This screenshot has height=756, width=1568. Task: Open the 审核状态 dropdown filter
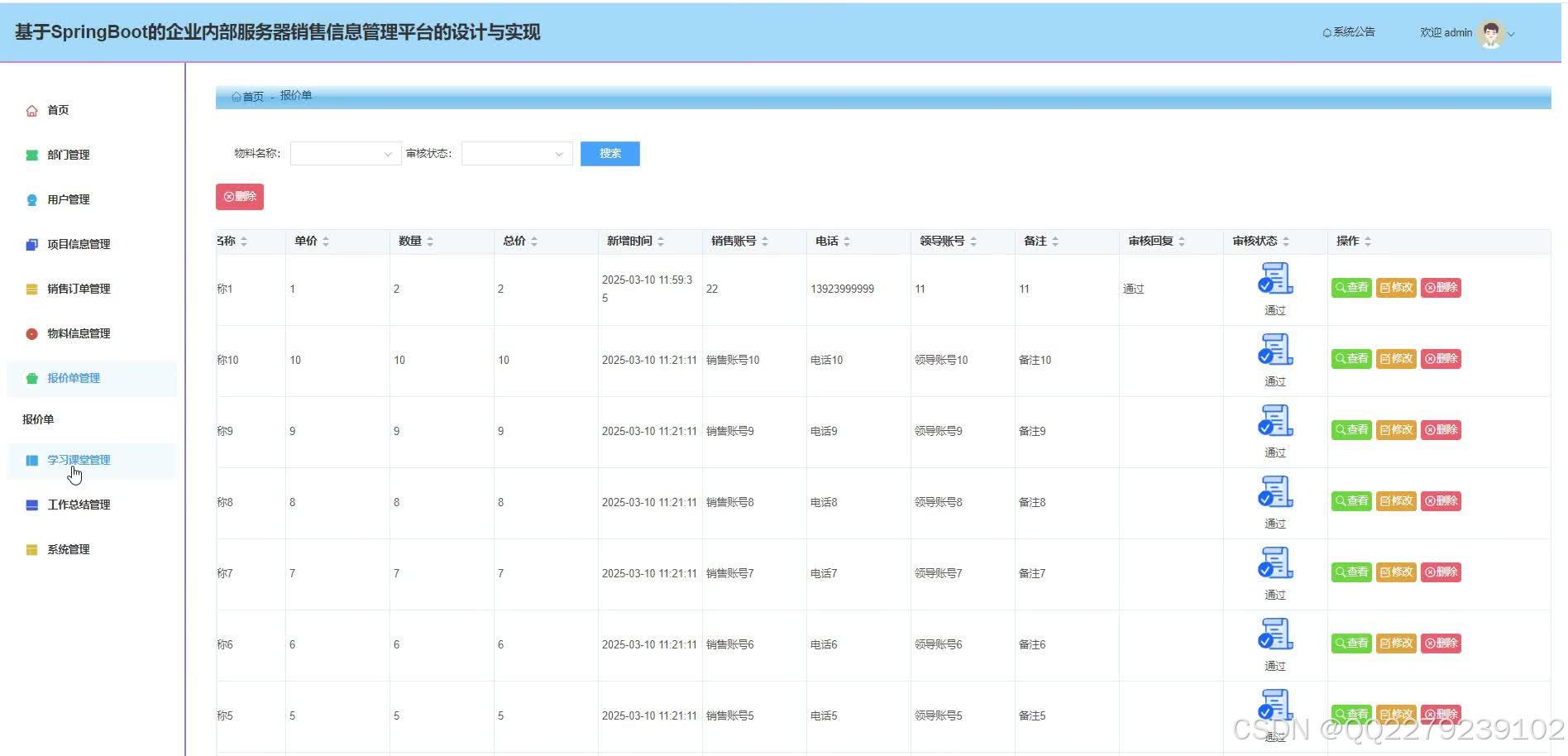click(516, 154)
